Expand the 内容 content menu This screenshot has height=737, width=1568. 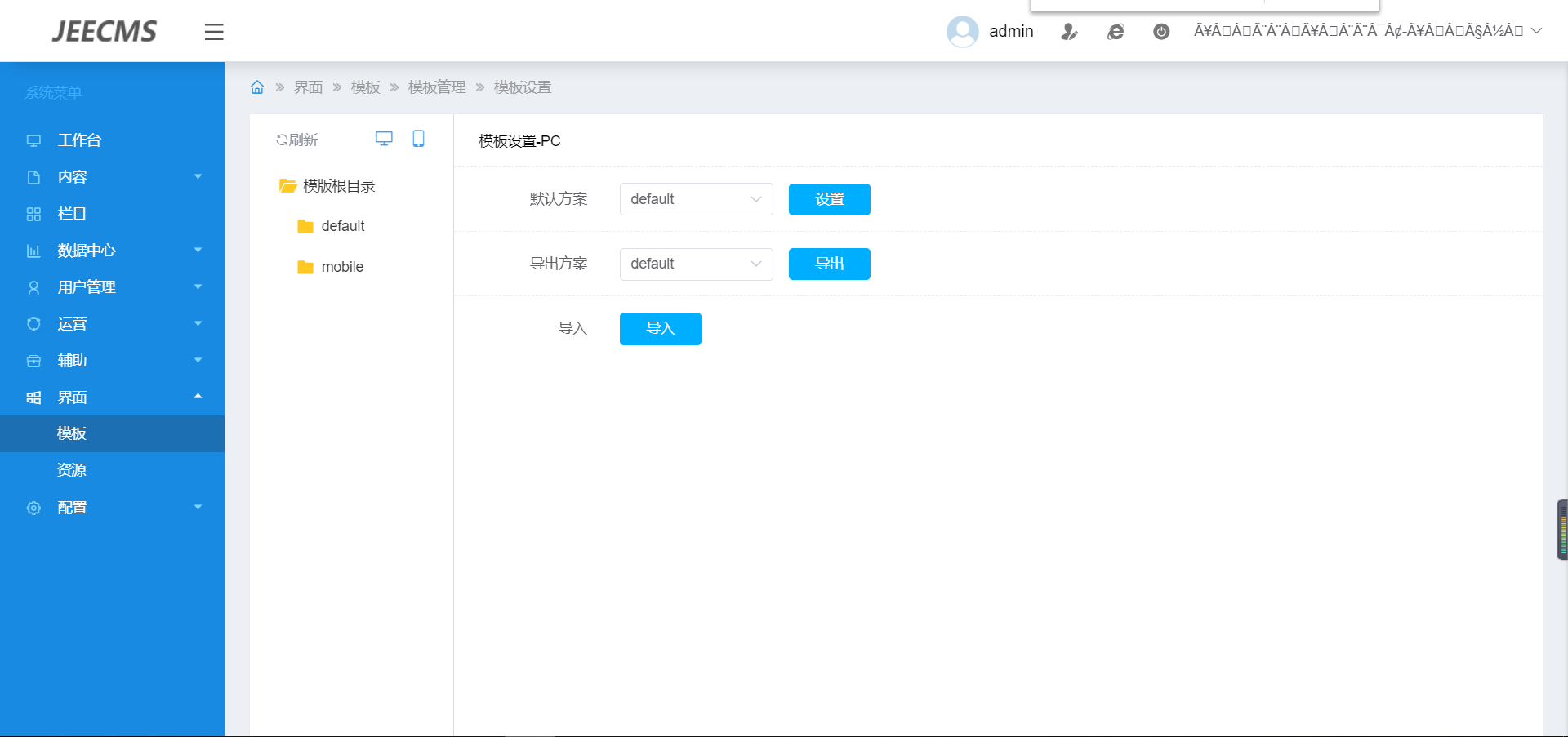(112, 177)
